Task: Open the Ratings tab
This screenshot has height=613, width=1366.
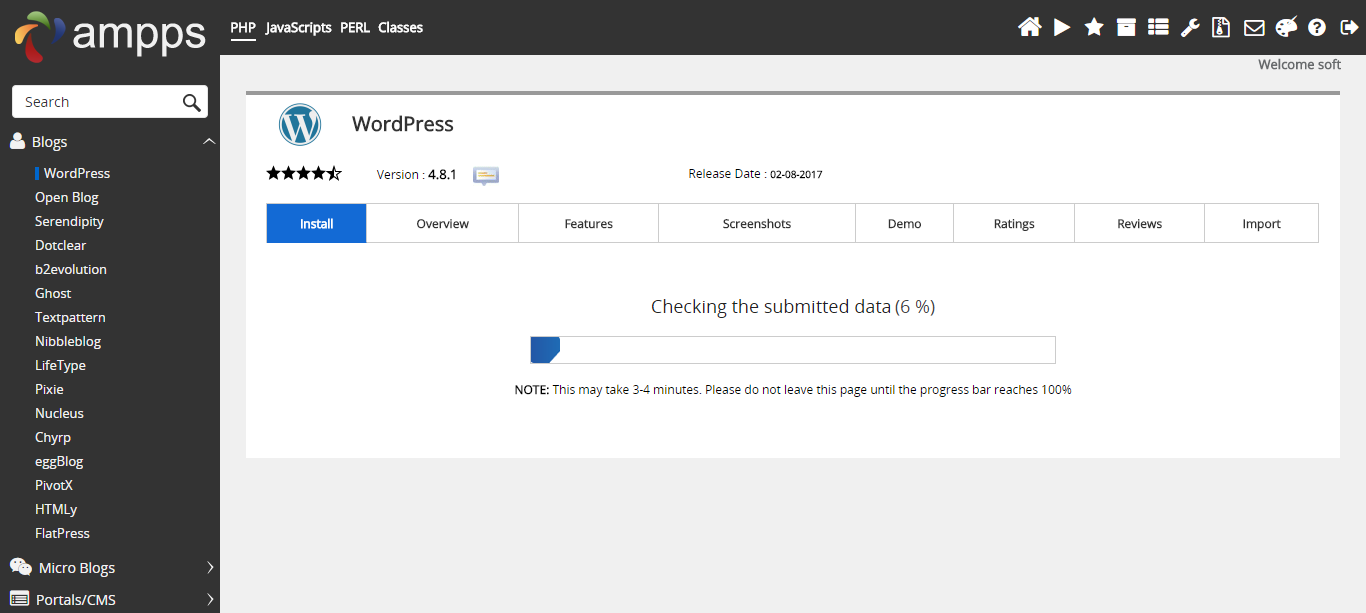Action: point(1014,224)
